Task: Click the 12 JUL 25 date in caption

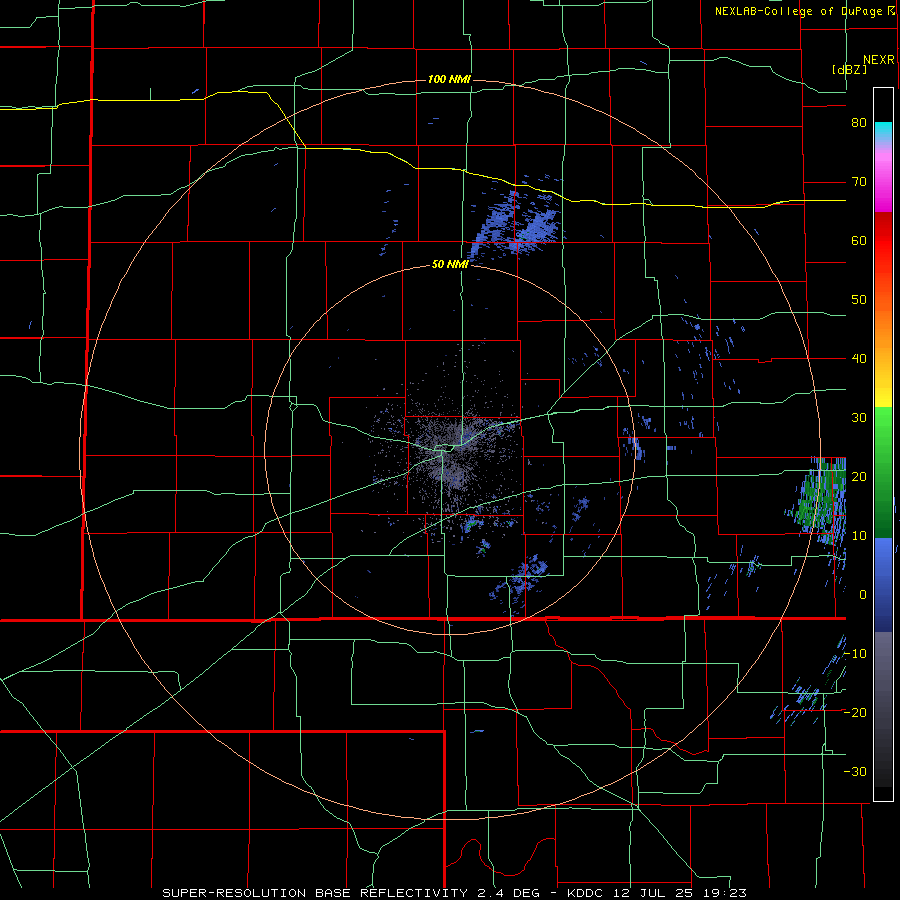Action: tap(653, 893)
